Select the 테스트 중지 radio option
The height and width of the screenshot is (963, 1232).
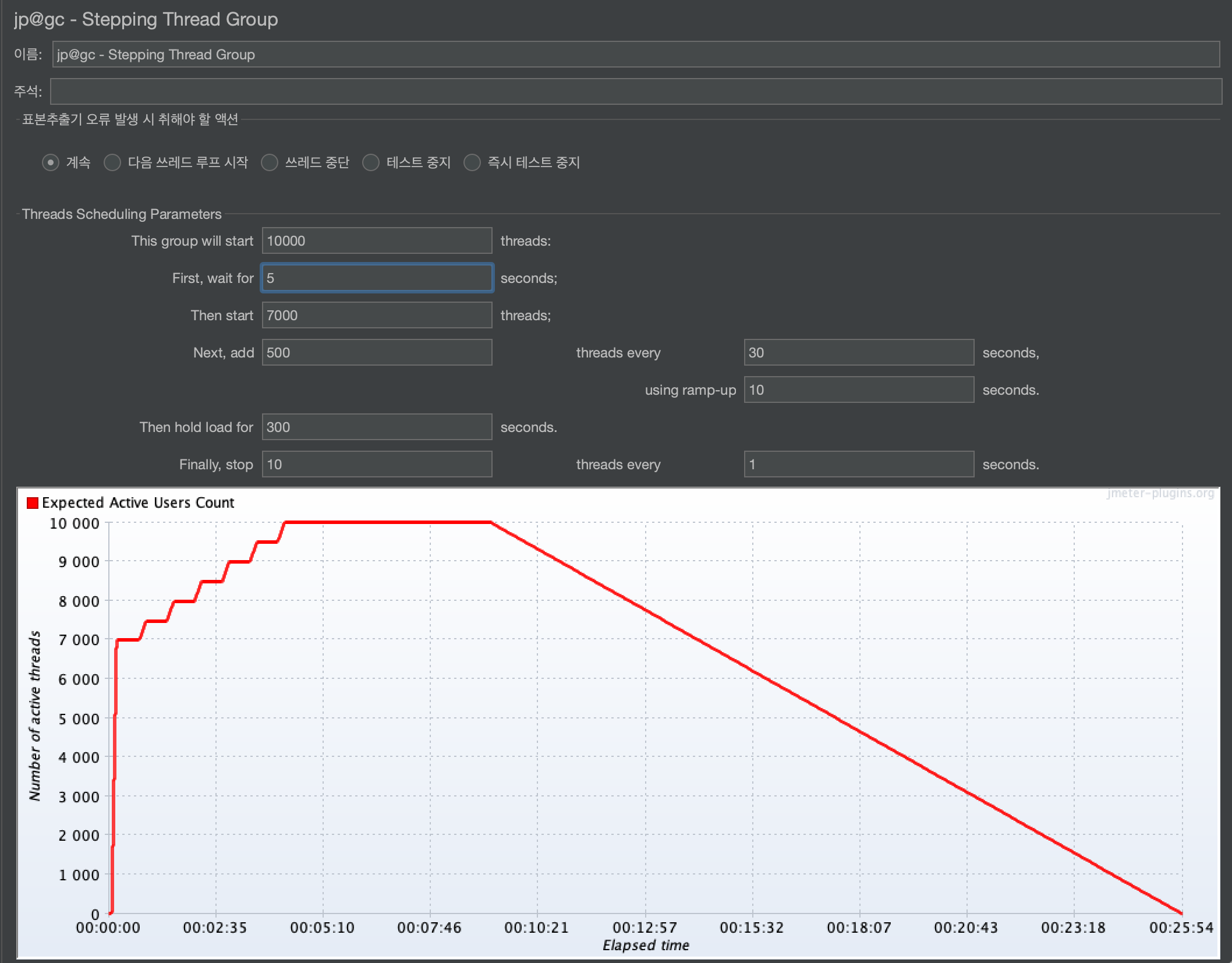tap(371, 162)
